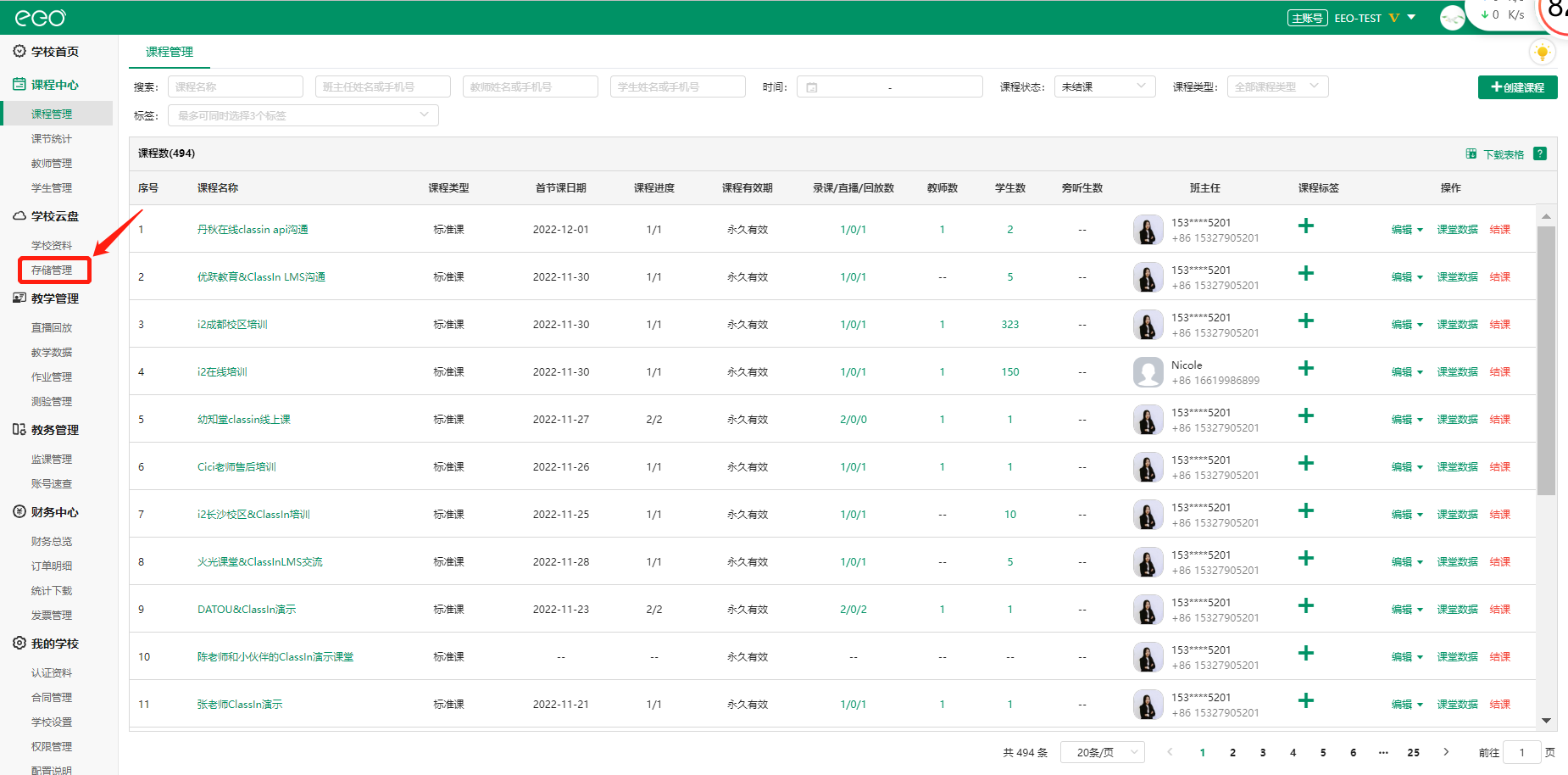This screenshot has width=1568, height=775.
Task: Expand the 编辑 dropdown for row 1
Action: click(x=1407, y=230)
